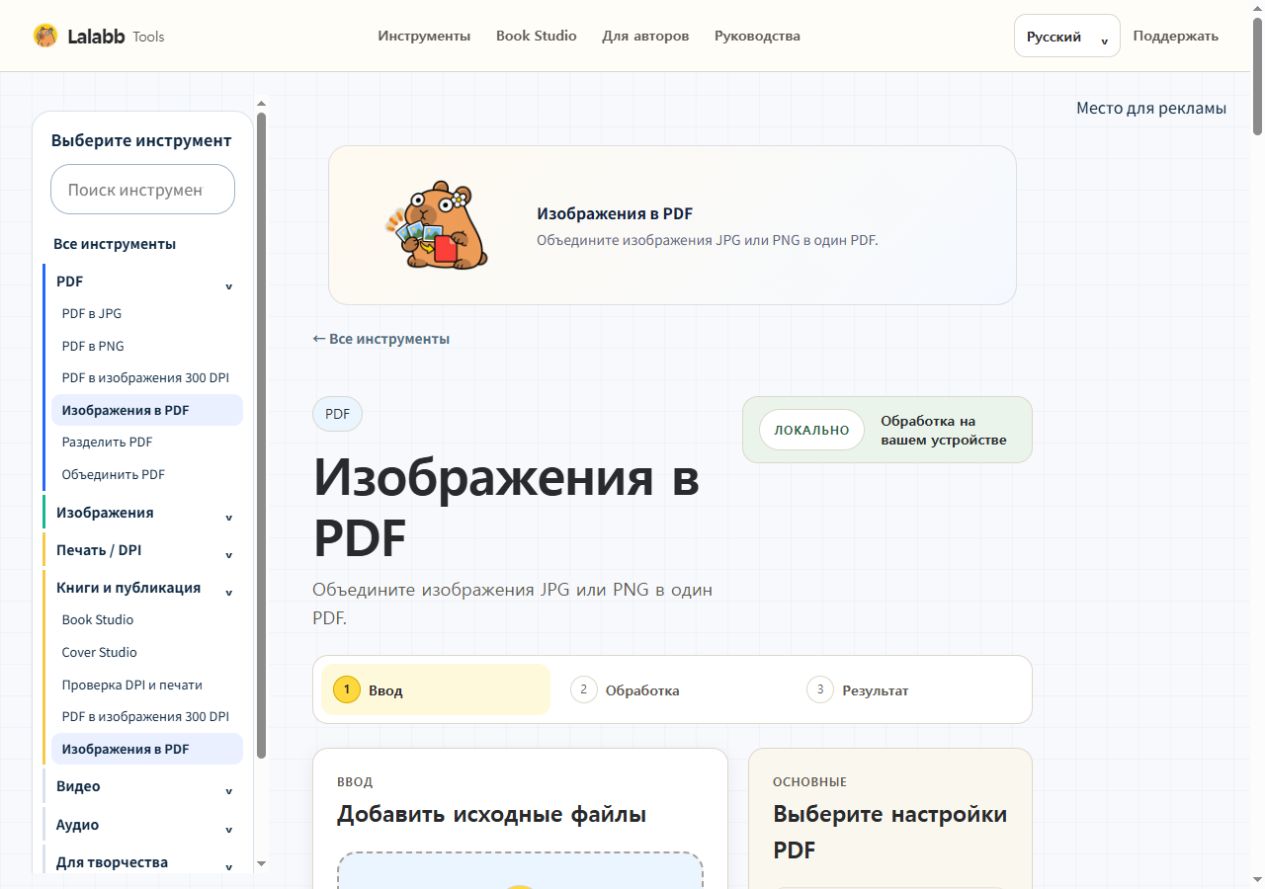
Task: Click the Выберите настройки PDF heading
Action: (x=890, y=832)
